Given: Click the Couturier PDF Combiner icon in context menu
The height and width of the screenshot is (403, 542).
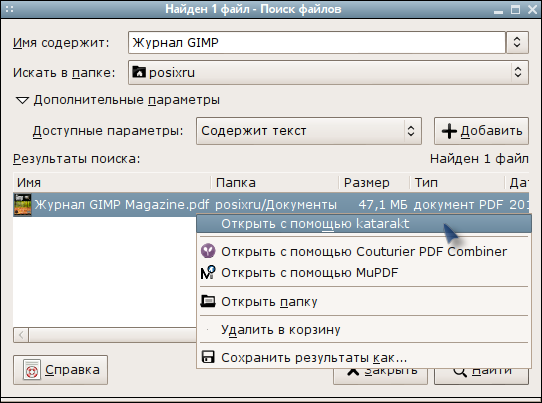Looking at the screenshot, I should 208,251.
